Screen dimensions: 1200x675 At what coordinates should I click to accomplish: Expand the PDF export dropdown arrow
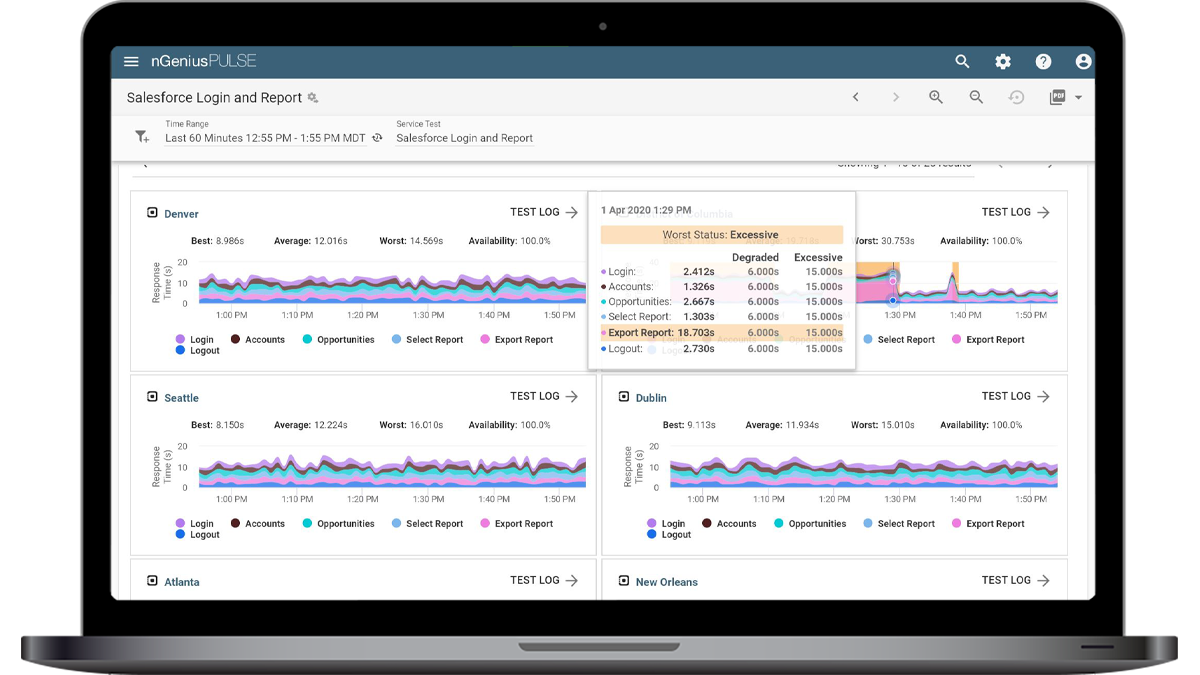click(1079, 98)
